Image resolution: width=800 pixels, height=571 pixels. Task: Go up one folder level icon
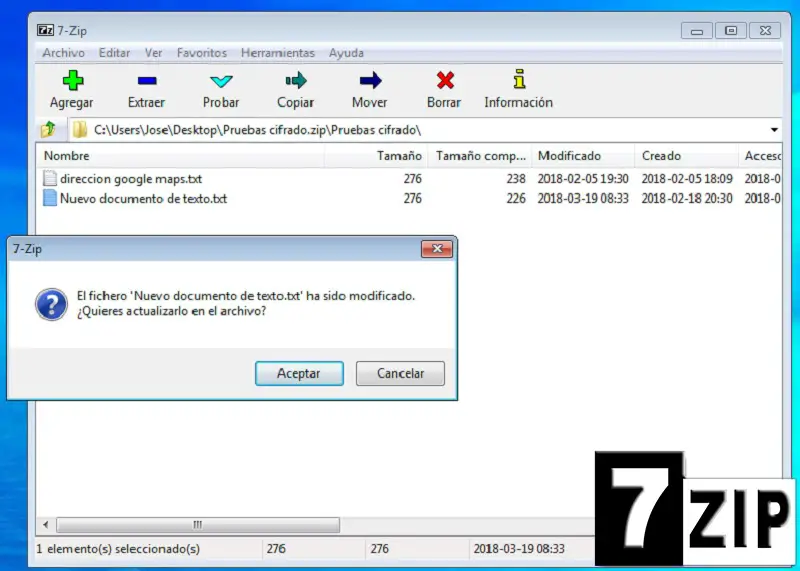(49, 130)
